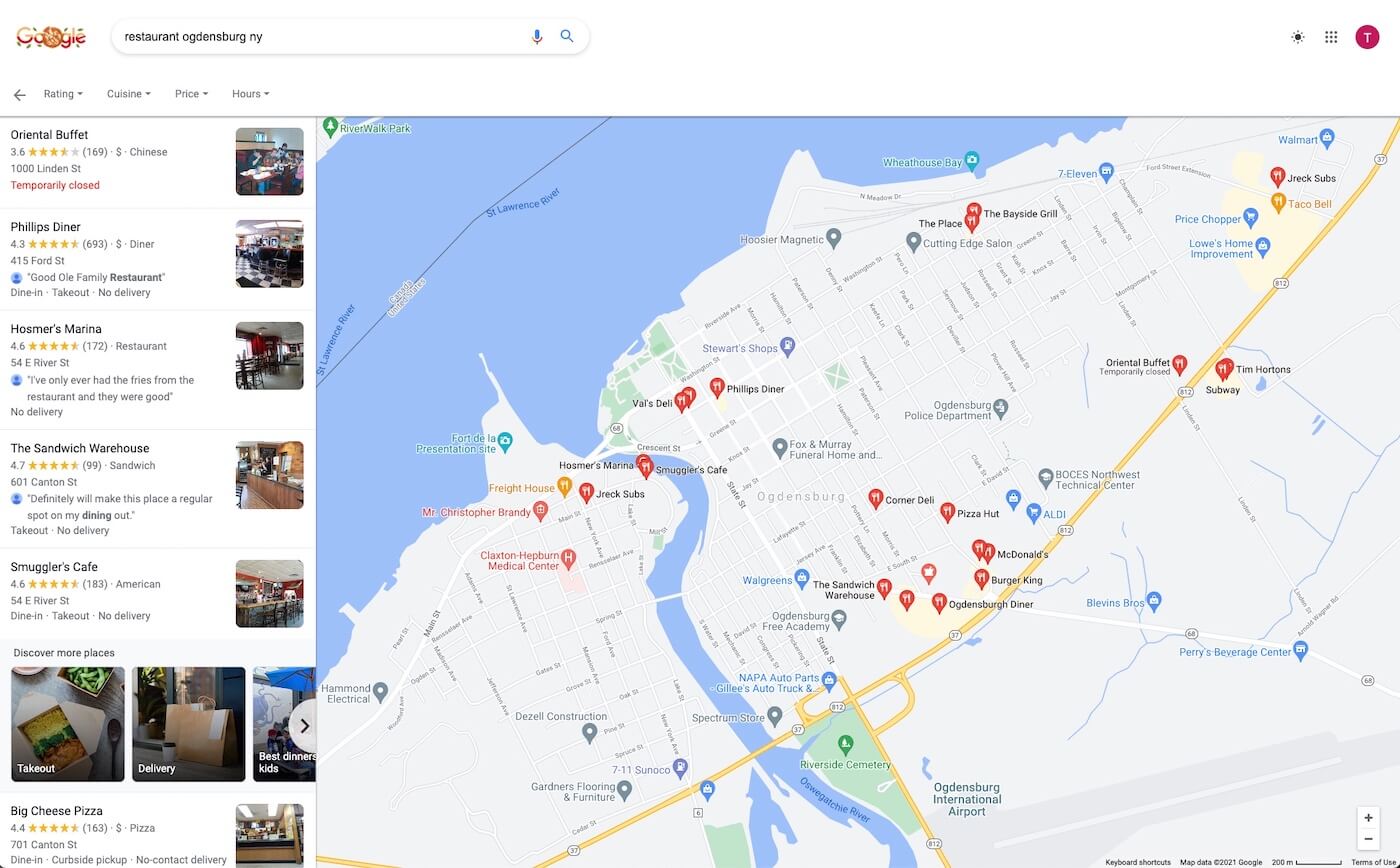Image resolution: width=1400 pixels, height=868 pixels.
Task: Toggle the dark theme sun icon
Action: click(1298, 37)
